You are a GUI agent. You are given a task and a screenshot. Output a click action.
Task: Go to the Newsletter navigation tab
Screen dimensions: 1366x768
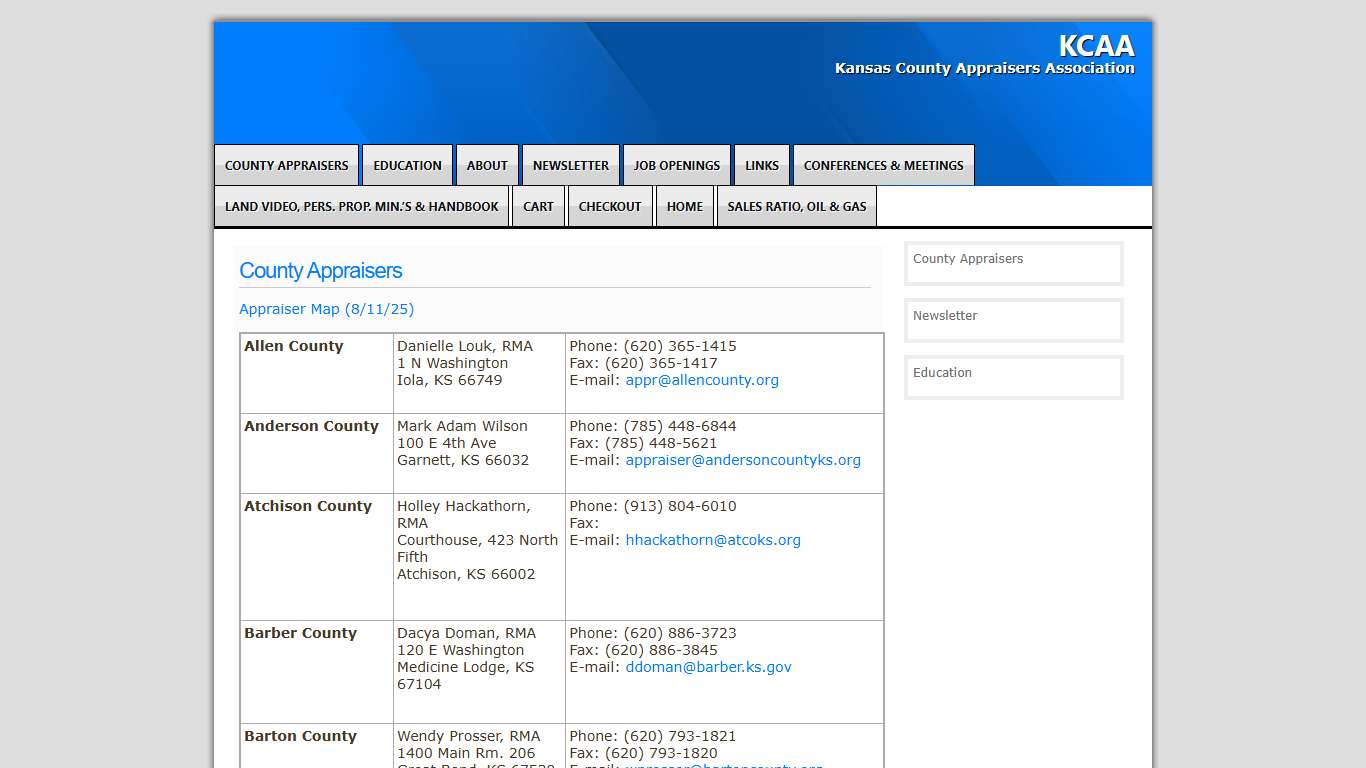570,166
